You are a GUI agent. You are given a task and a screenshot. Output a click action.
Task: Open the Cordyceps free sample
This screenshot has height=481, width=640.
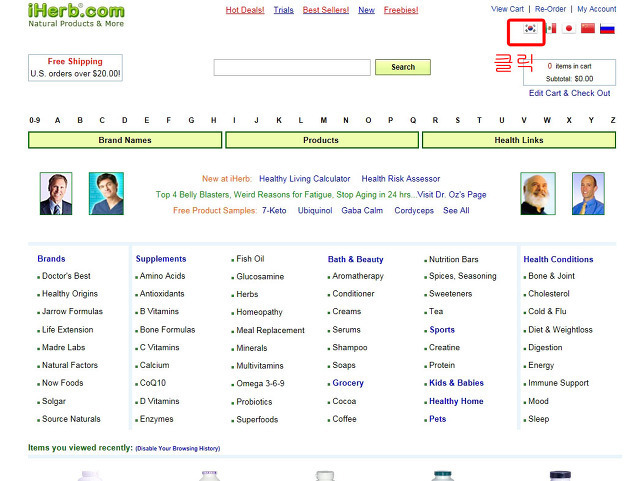414,211
